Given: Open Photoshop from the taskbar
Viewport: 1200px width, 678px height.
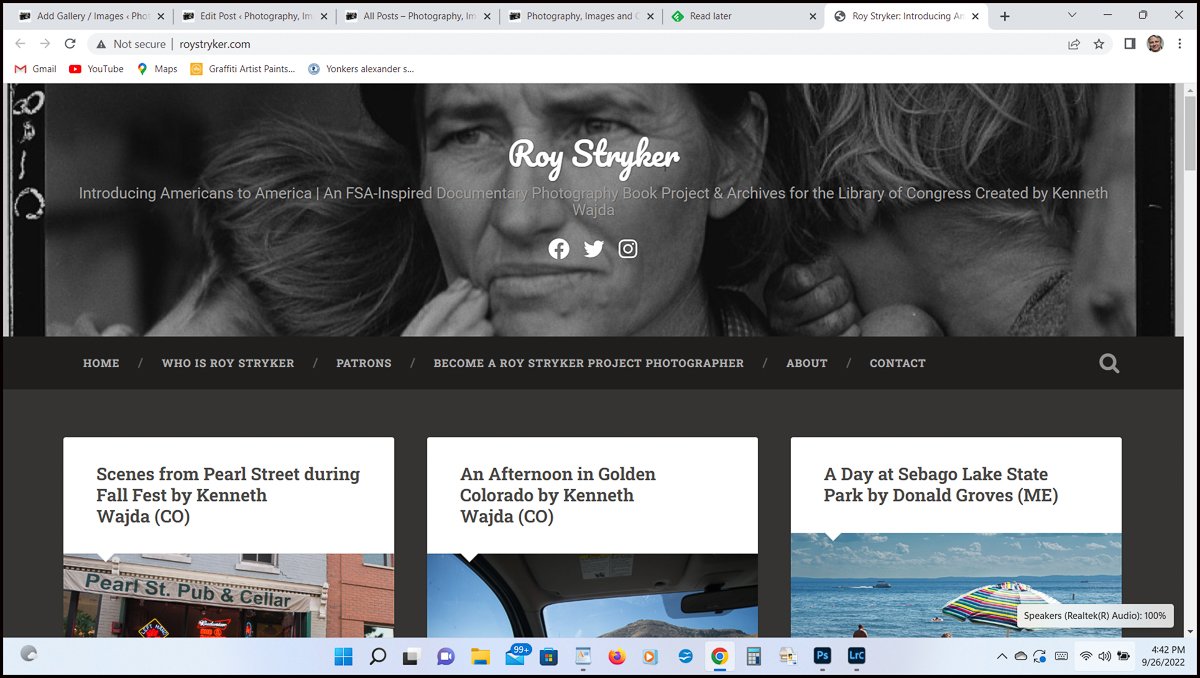Looking at the screenshot, I should tap(822, 656).
